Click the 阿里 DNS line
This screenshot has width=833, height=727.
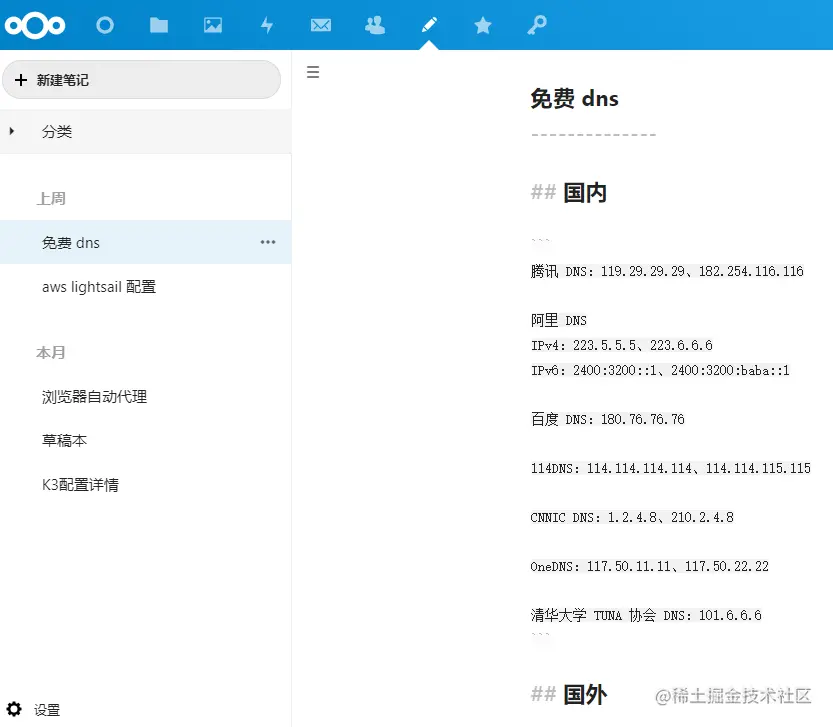click(558, 320)
